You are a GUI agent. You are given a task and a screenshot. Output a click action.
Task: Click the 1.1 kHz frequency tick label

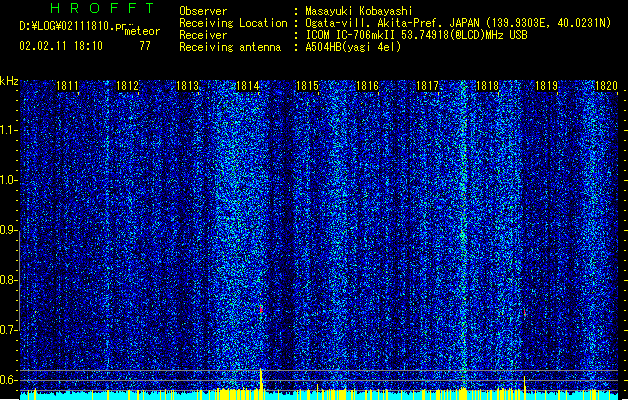[8, 130]
